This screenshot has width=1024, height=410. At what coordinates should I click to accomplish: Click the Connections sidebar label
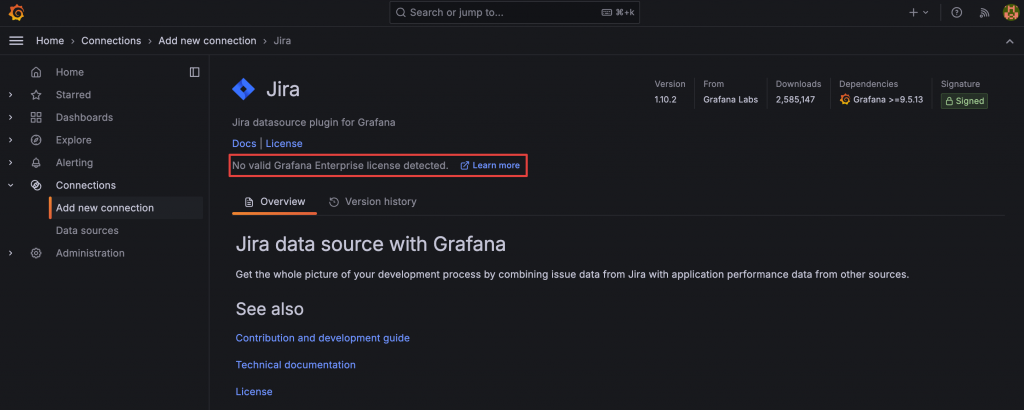coord(86,185)
